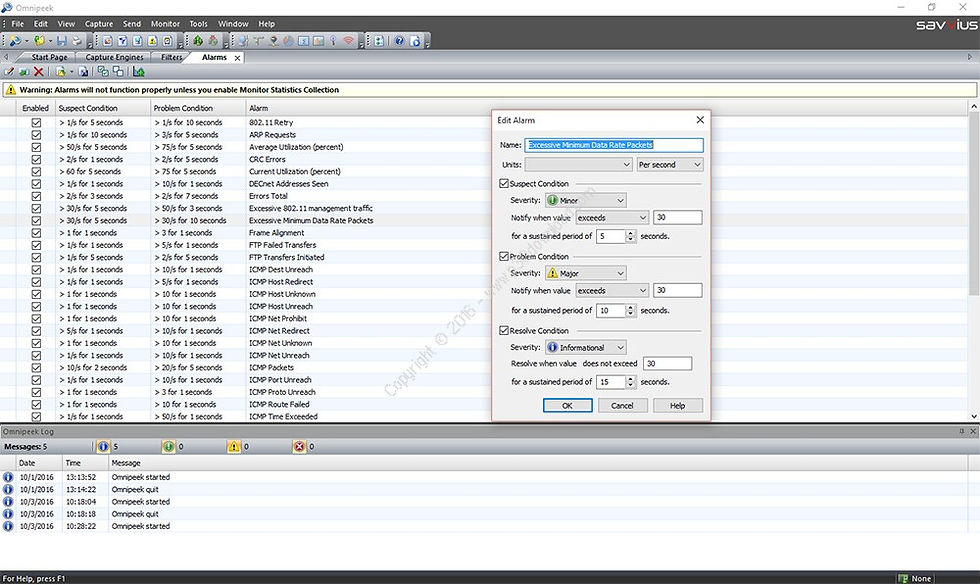980x584 pixels.
Task: Click the Disable All alarms icon
Action: tap(118, 72)
